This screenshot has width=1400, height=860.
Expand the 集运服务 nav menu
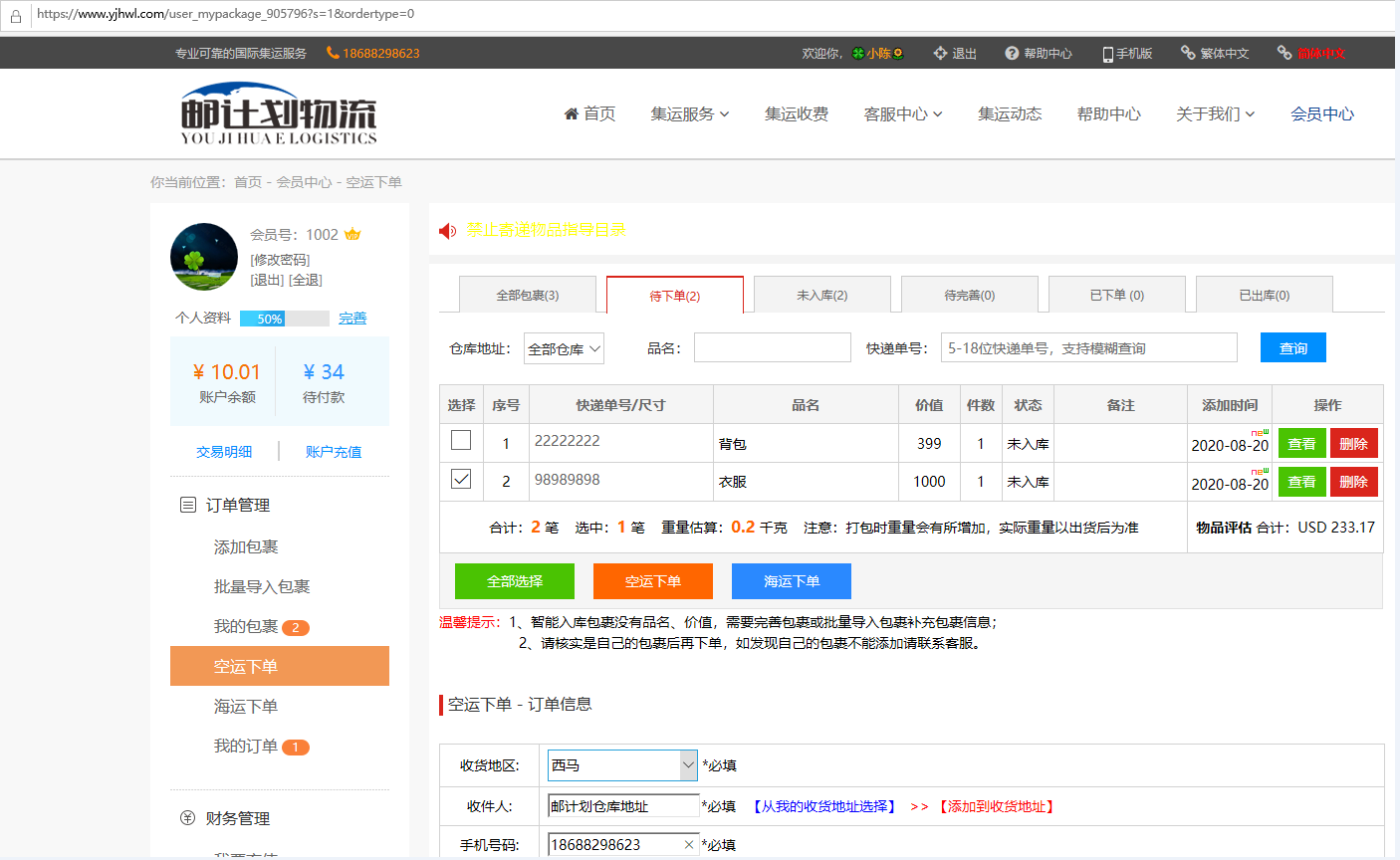tap(690, 114)
